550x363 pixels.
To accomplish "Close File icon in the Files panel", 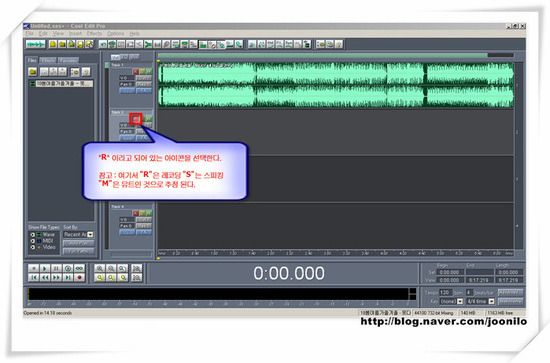I will [x=44, y=72].
